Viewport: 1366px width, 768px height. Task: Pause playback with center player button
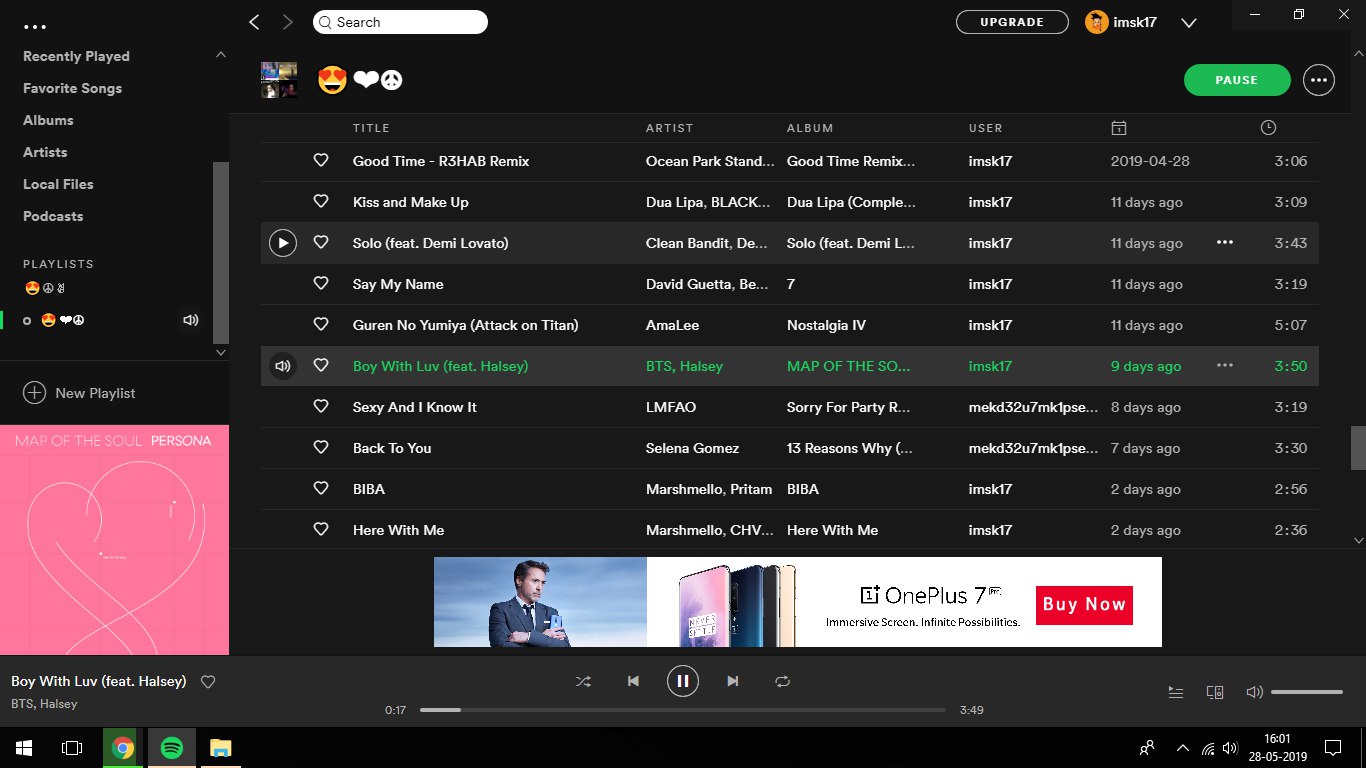[683, 681]
